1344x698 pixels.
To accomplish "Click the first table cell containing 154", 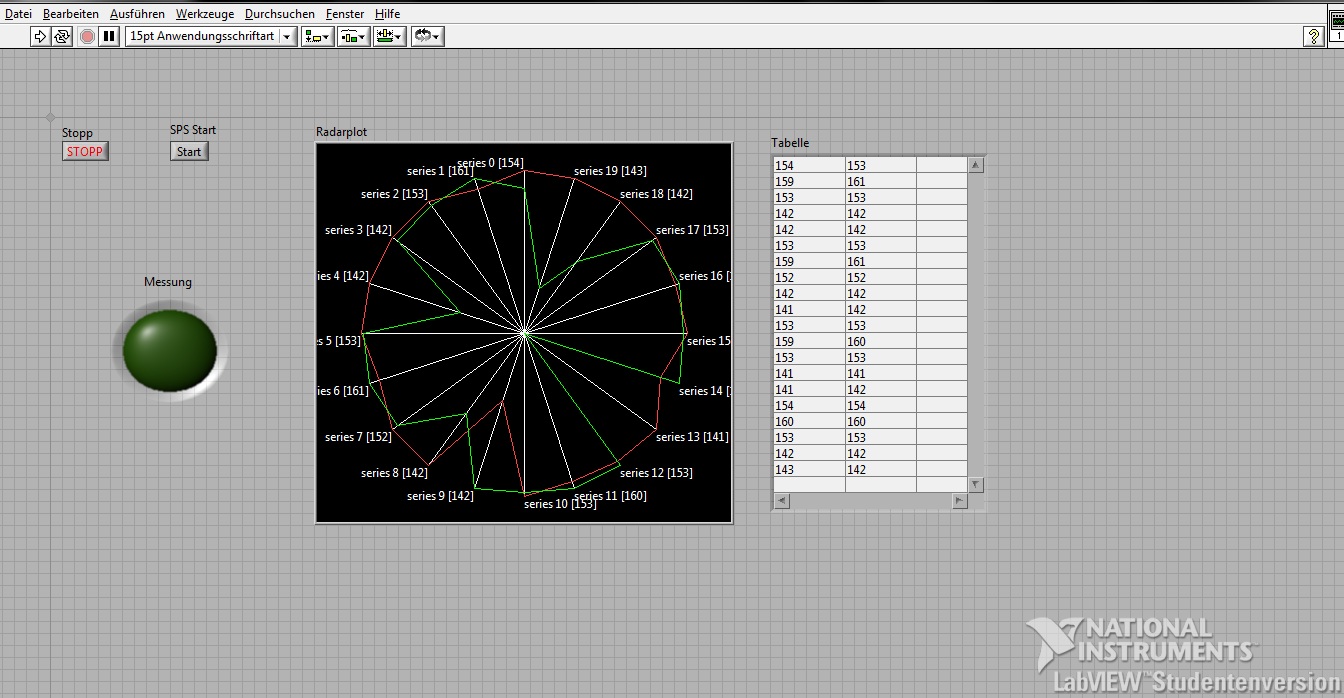I will tap(808, 166).
